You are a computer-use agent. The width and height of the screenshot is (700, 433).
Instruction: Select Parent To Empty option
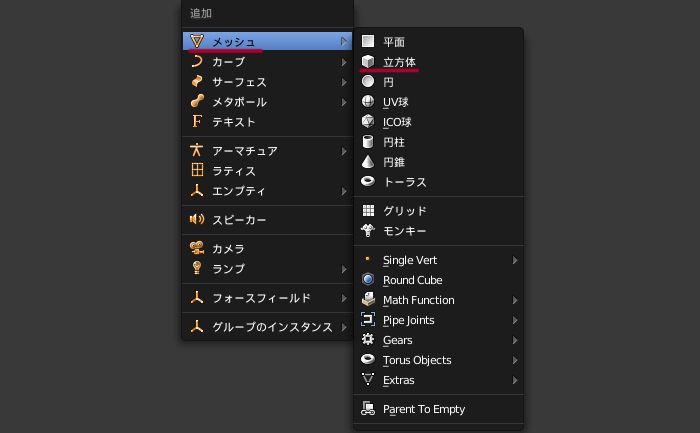click(423, 409)
